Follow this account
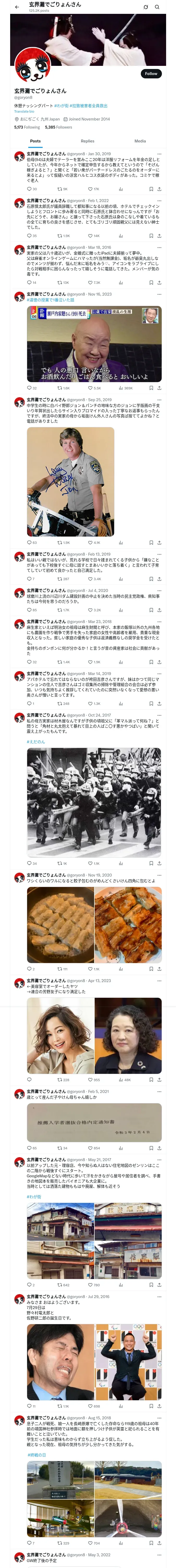 [151, 74]
